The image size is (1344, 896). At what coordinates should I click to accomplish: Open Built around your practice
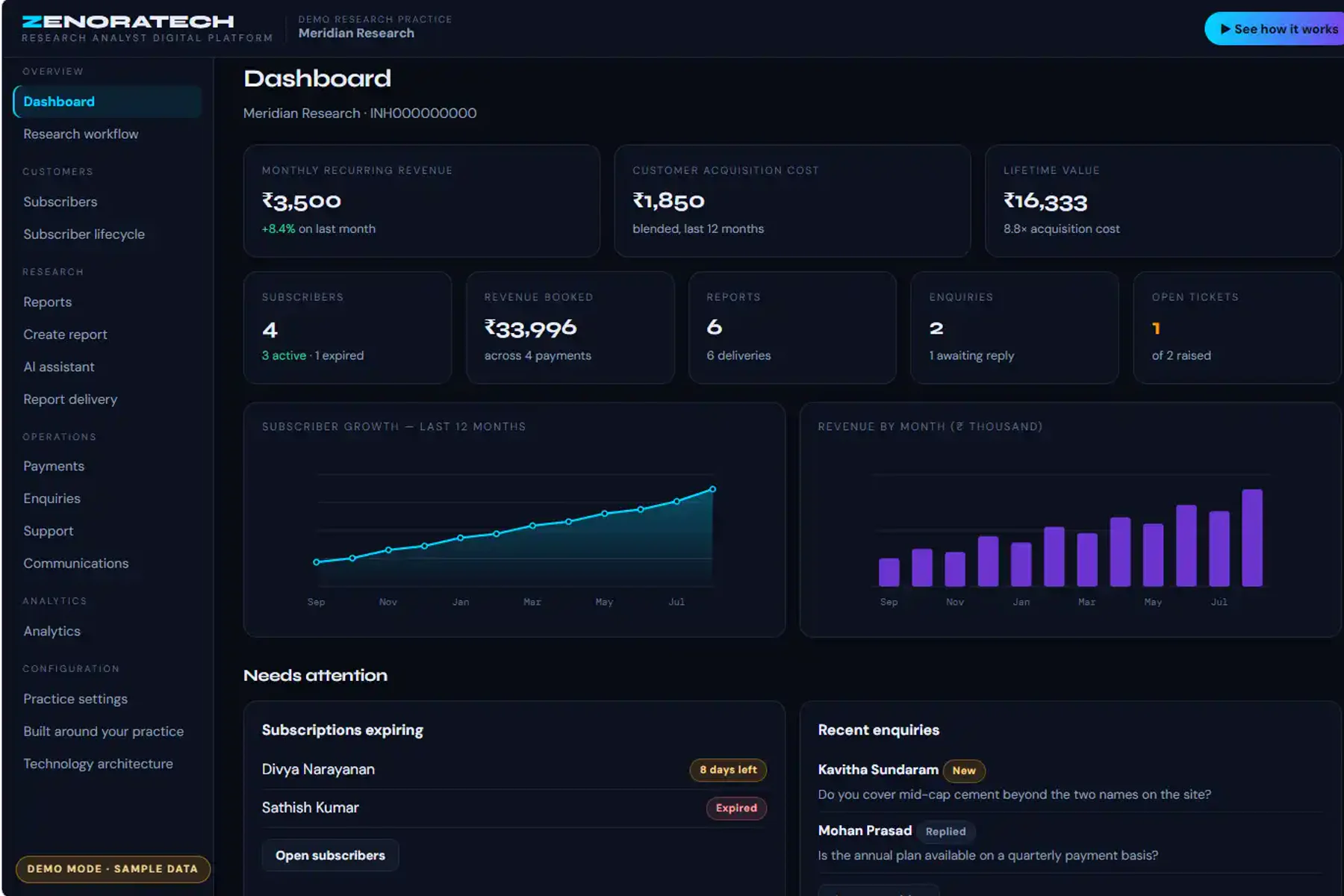point(104,731)
